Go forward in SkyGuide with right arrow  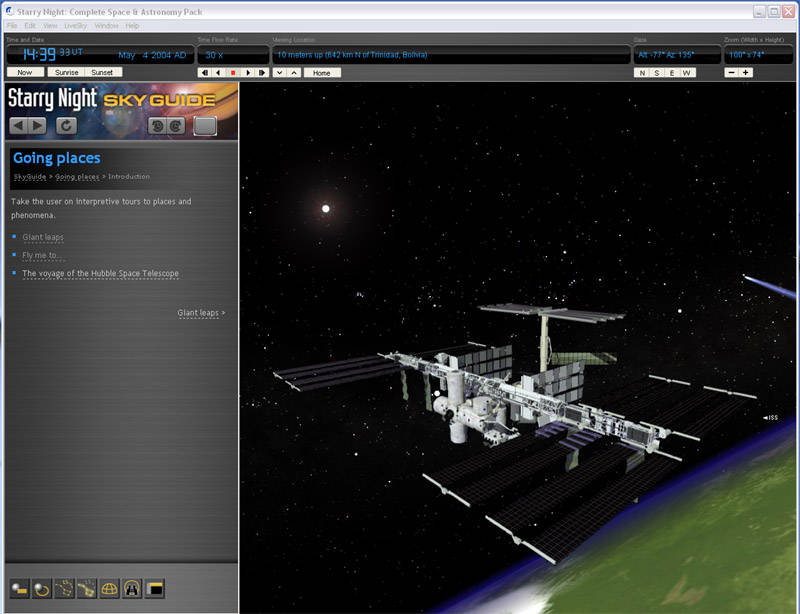37,126
